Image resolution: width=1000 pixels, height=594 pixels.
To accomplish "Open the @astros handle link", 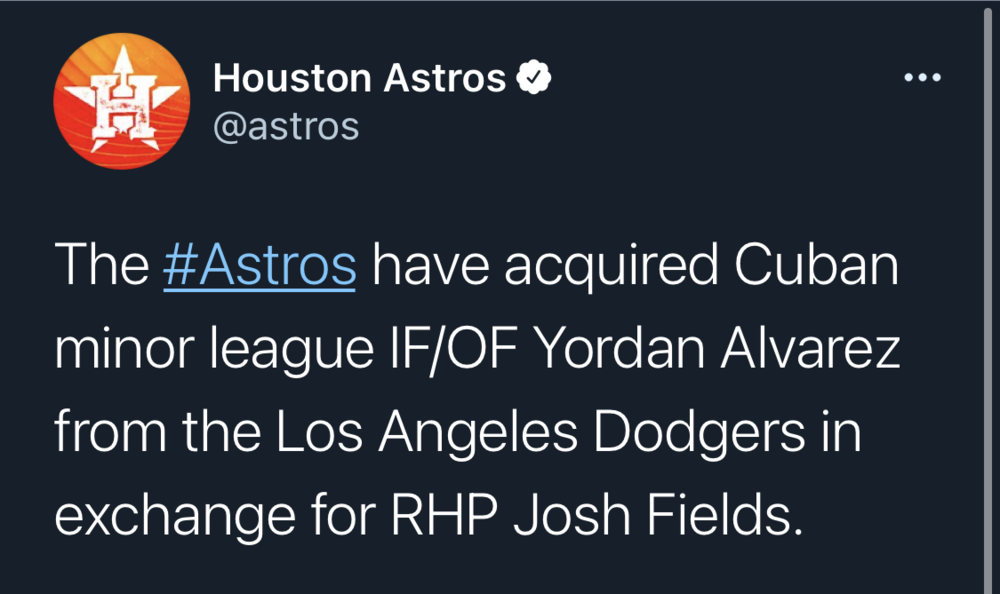I will coord(286,127).
